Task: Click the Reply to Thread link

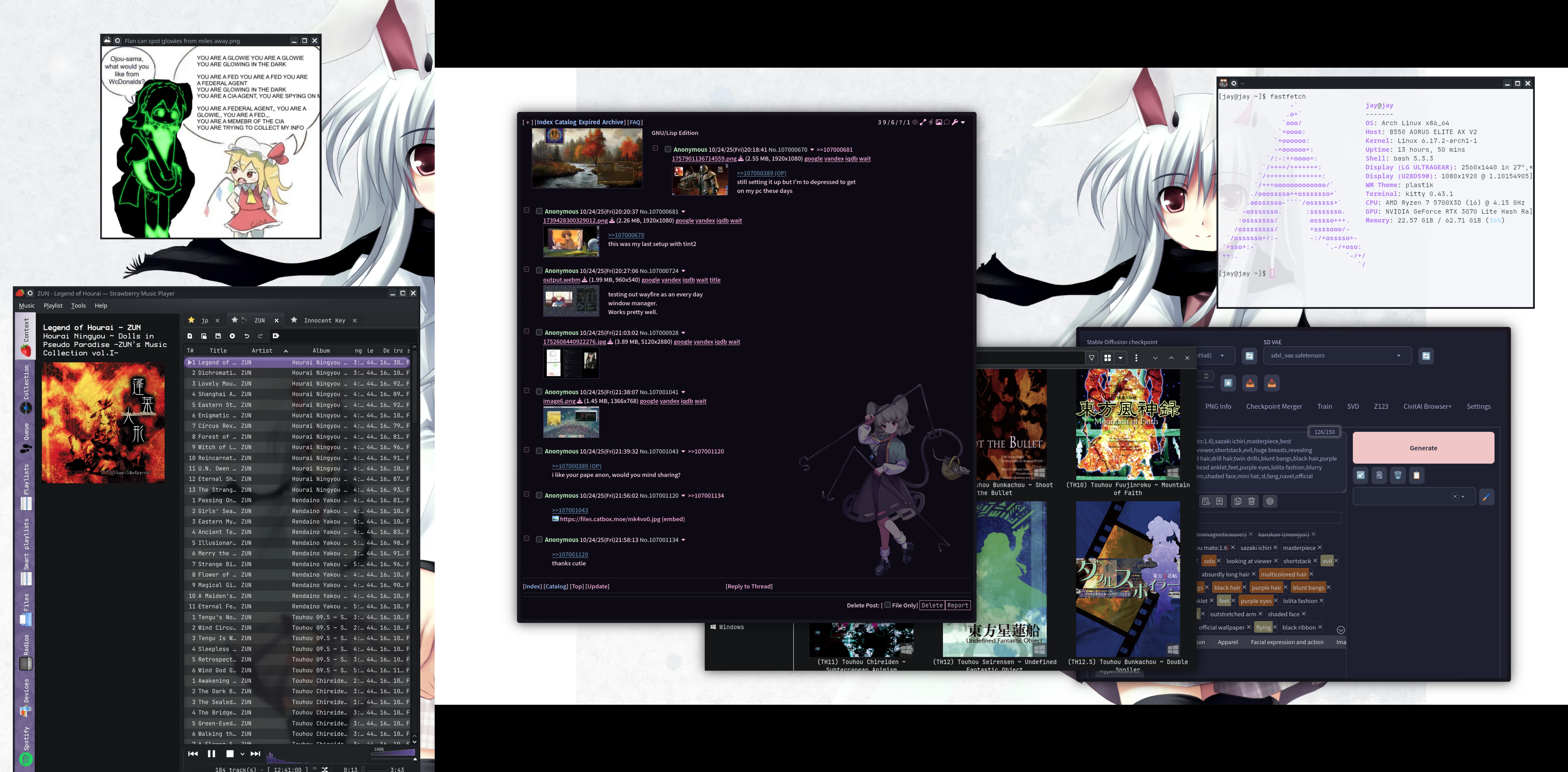Action: click(x=749, y=586)
